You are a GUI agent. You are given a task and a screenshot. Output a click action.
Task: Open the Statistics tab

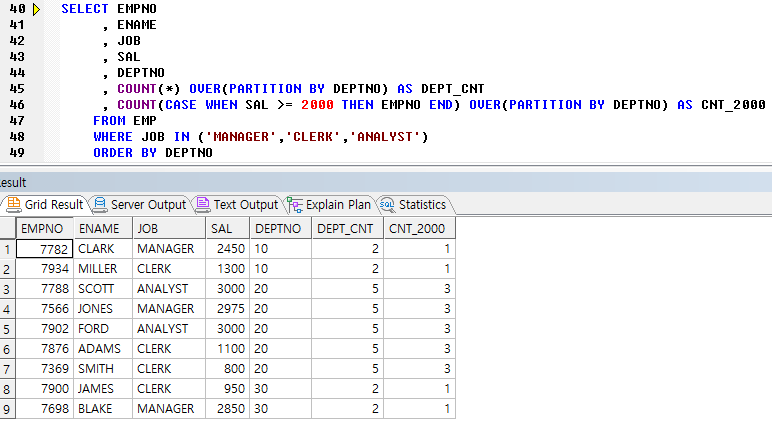(x=414, y=204)
